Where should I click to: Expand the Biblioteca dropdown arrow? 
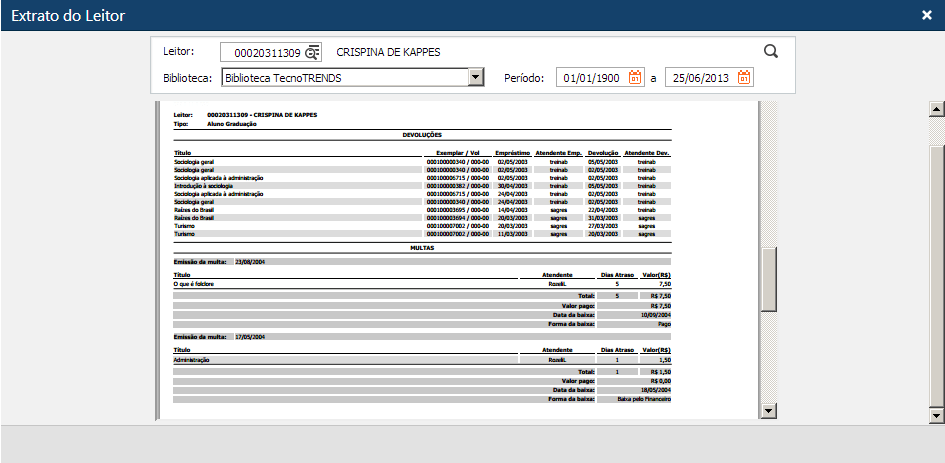click(x=476, y=78)
